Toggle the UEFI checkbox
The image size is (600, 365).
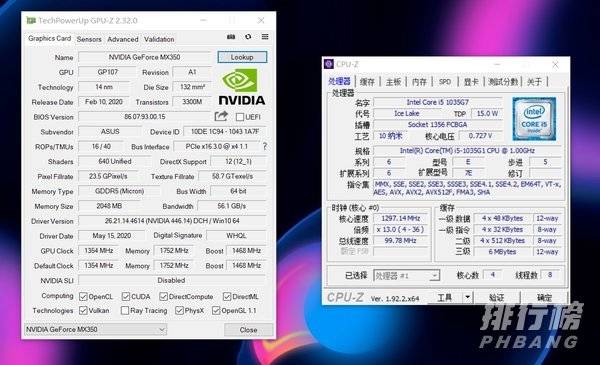240,117
